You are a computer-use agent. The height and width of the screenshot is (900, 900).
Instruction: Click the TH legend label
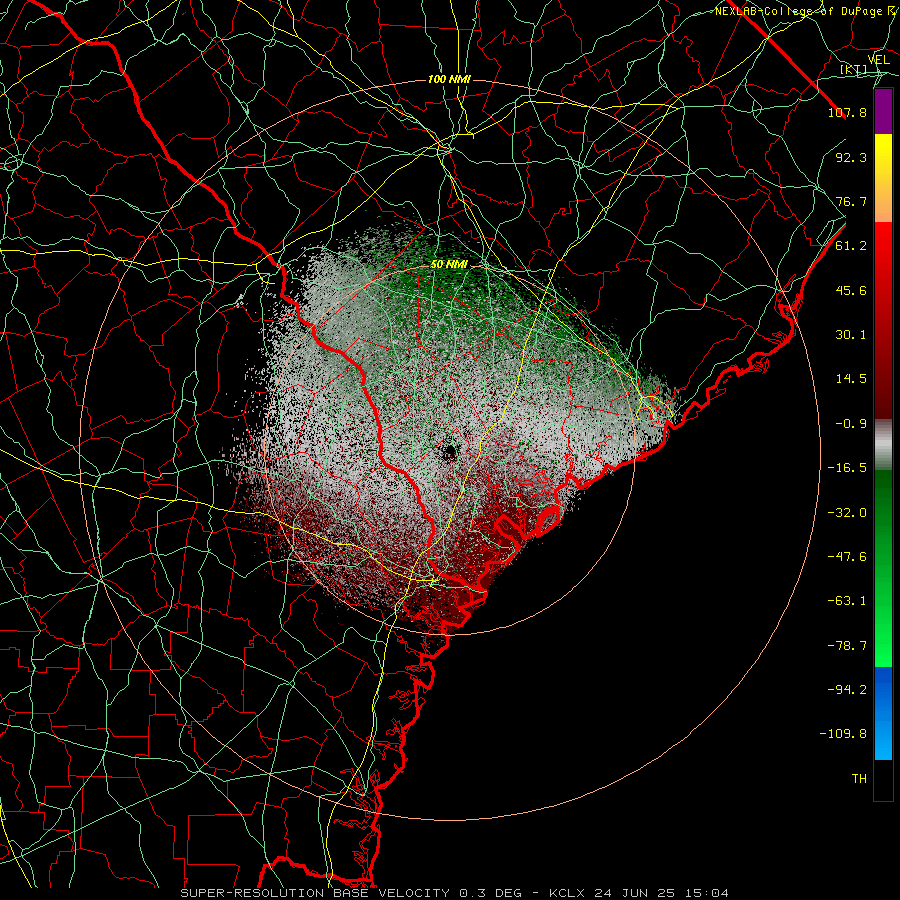point(859,779)
